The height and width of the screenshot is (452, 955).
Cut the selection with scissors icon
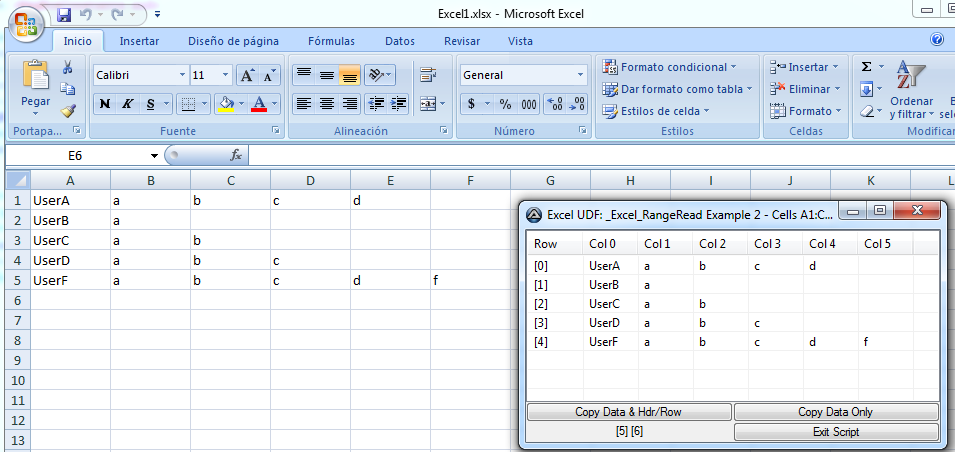[x=68, y=67]
